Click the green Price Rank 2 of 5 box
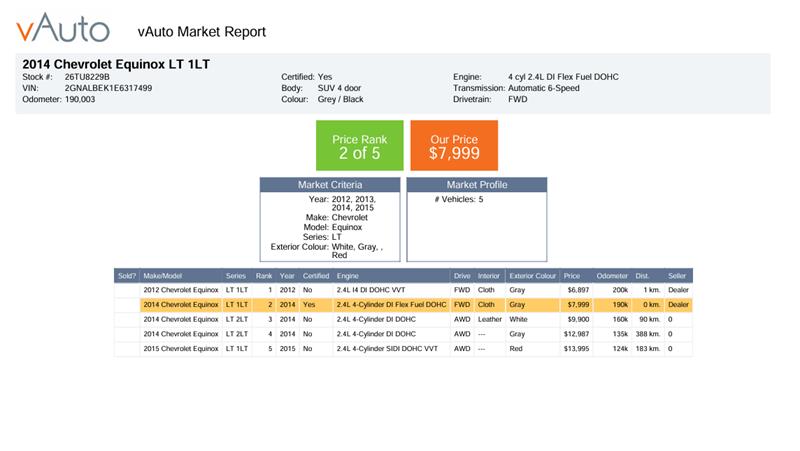The width and height of the screenshot is (800, 451). click(360, 145)
